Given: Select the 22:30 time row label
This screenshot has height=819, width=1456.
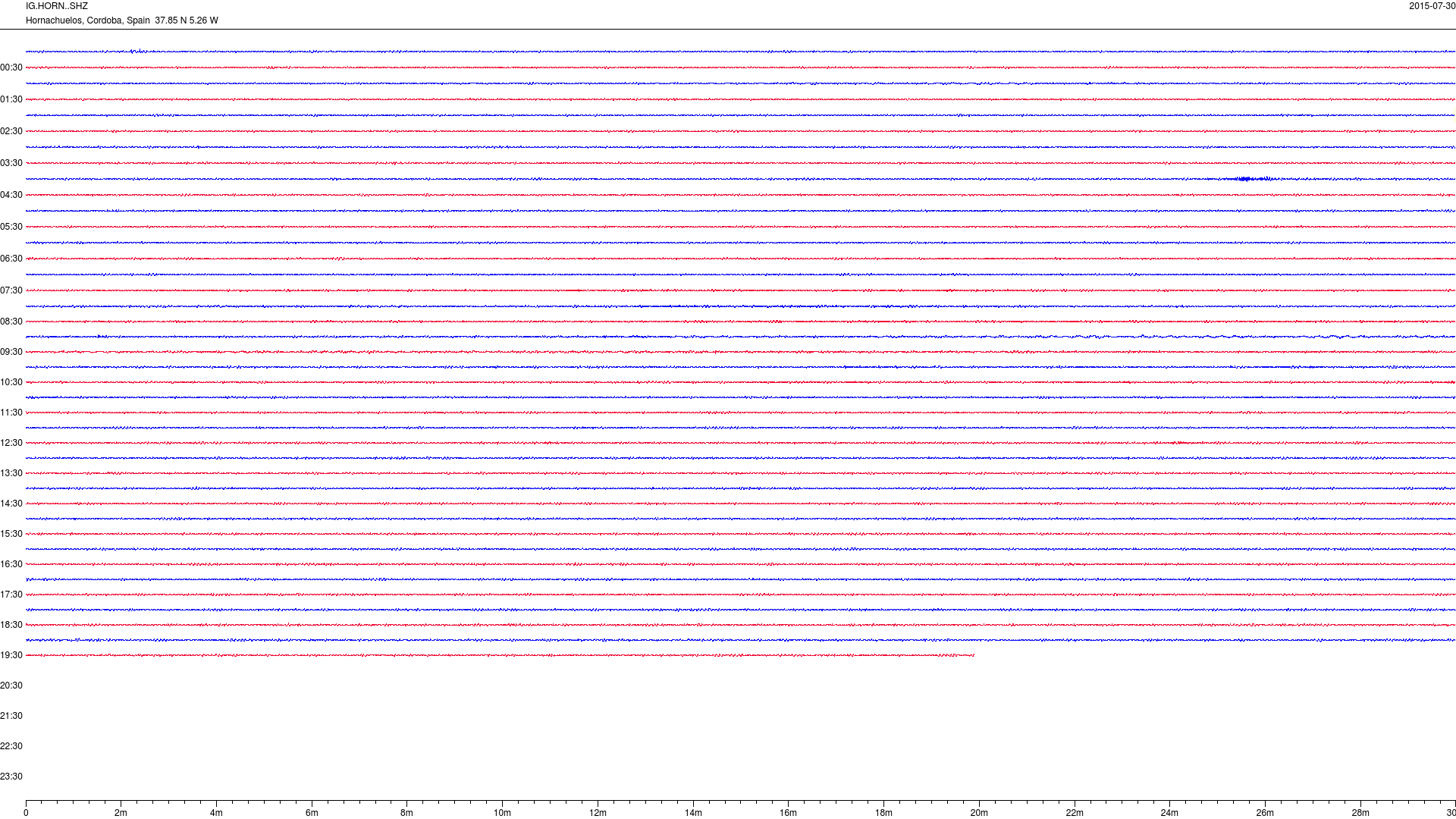Looking at the screenshot, I should click(11, 746).
